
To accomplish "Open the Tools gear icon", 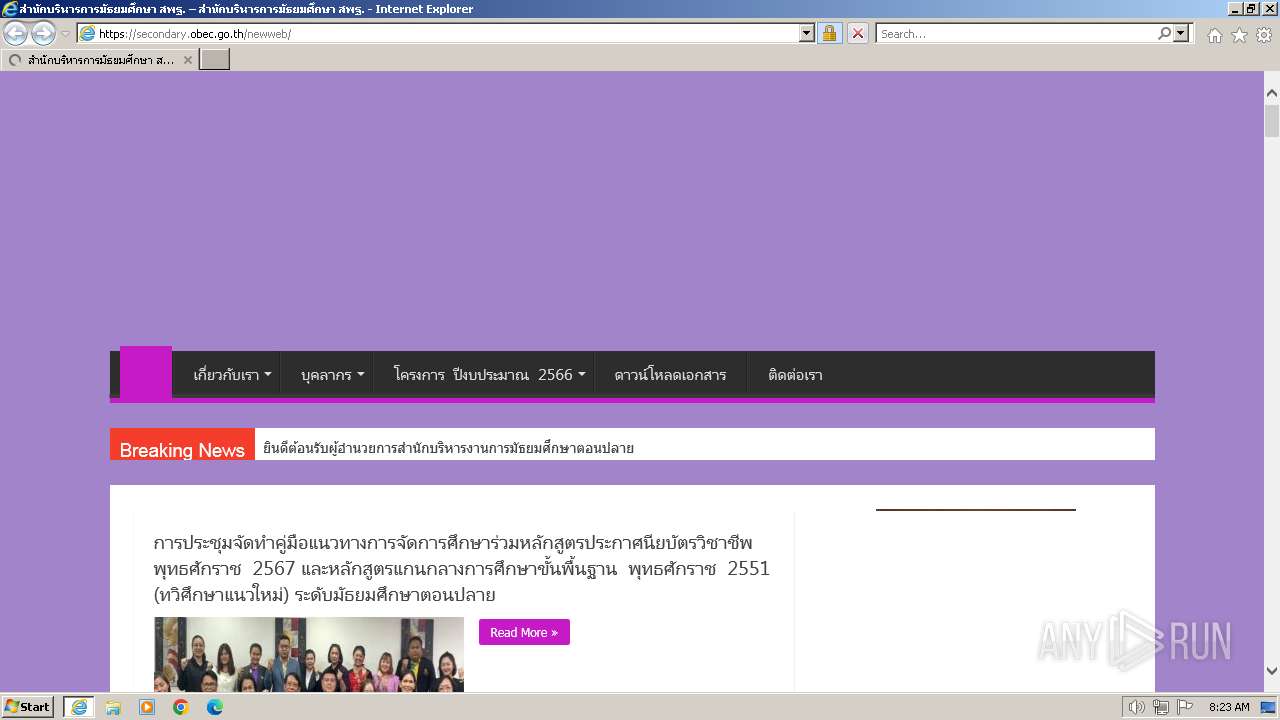I will [x=1264, y=35].
